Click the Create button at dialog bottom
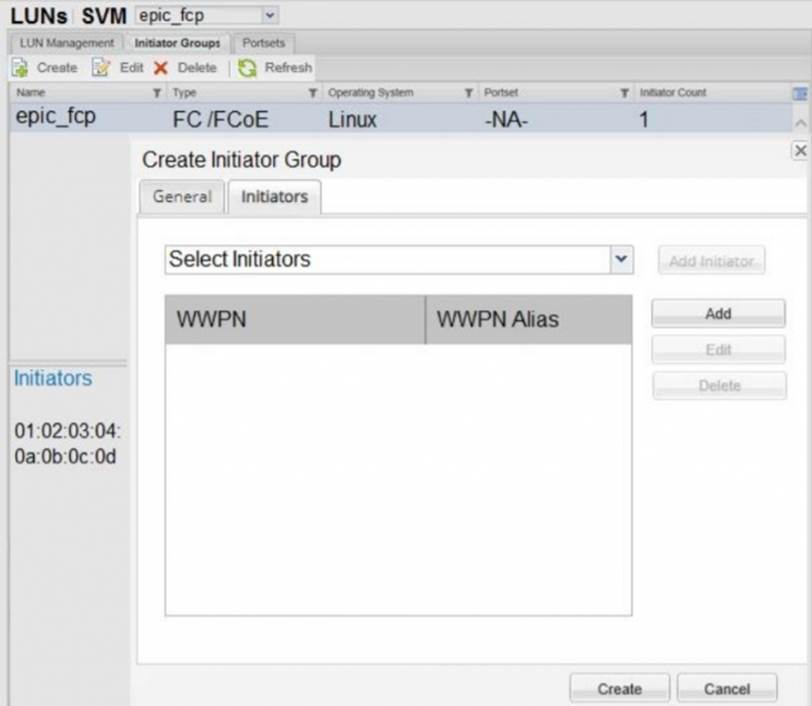This screenshot has width=812, height=706. pos(619,688)
